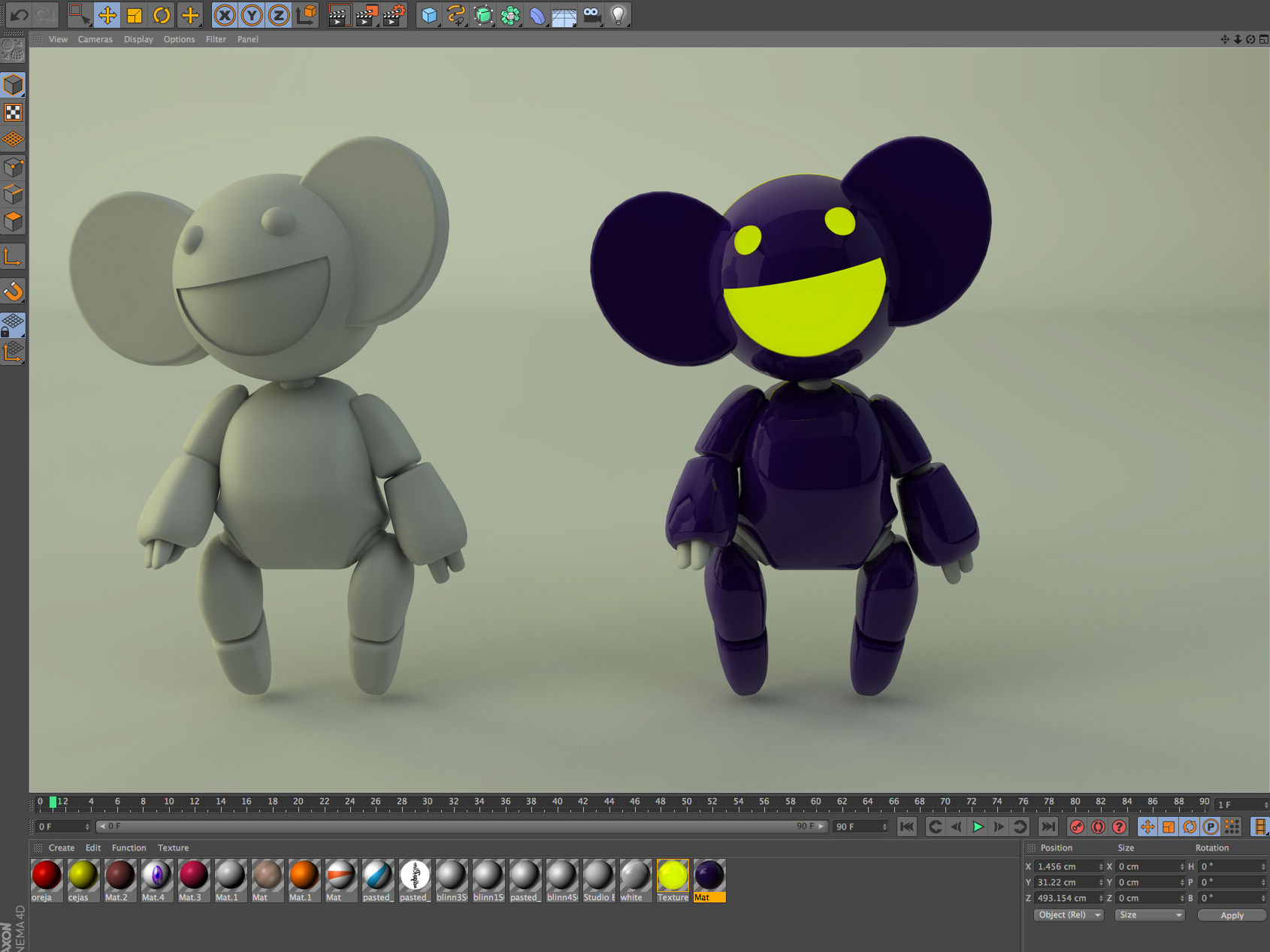Image resolution: width=1270 pixels, height=952 pixels.
Task: Click Render to Picture Viewer icon
Action: click(367, 14)
